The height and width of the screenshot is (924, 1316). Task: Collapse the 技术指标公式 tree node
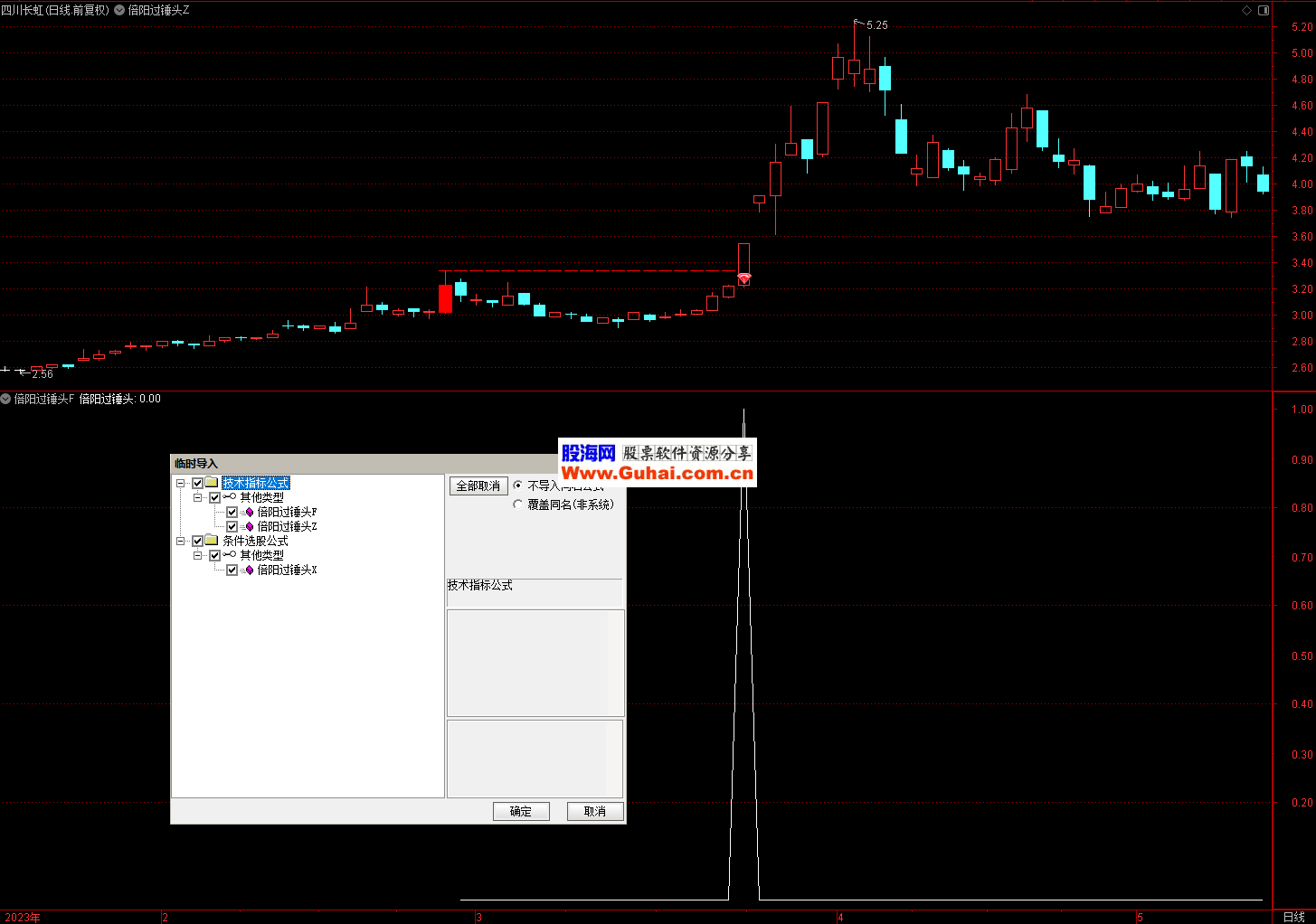point(181,483)
